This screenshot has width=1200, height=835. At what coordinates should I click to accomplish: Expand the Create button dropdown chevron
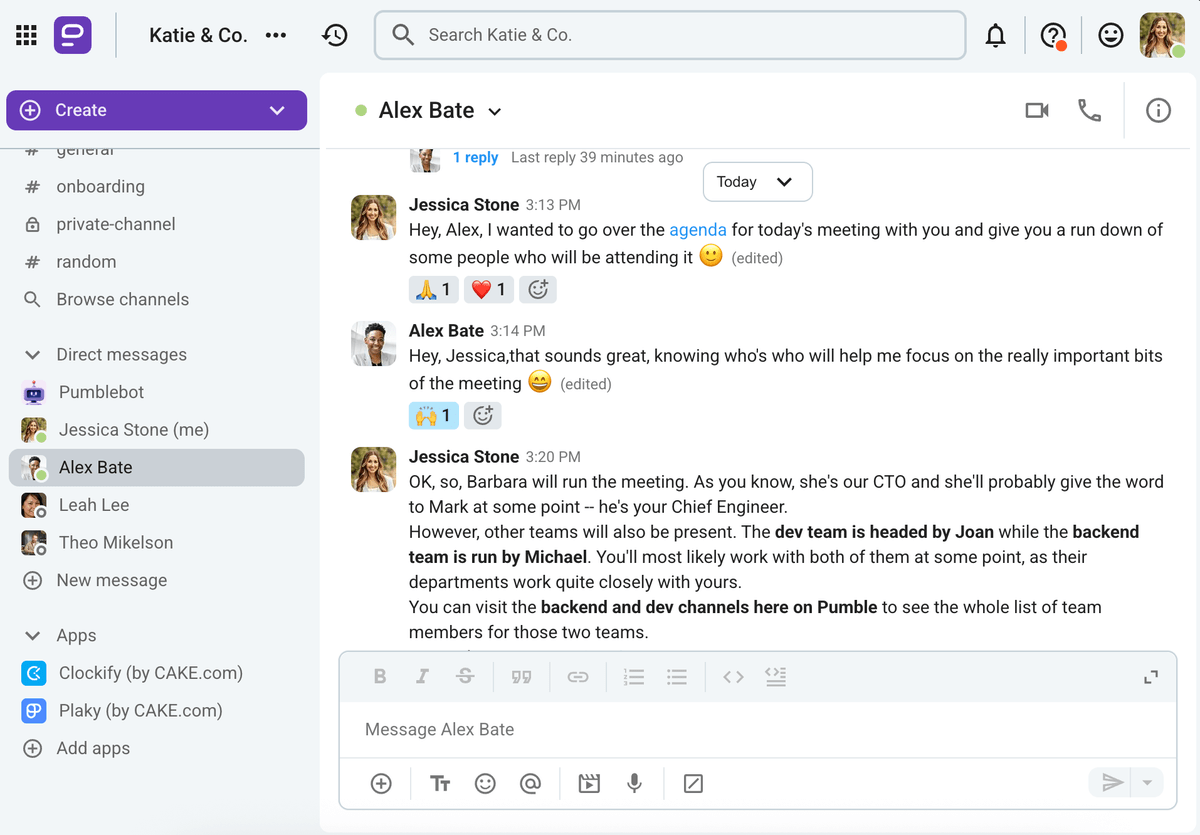[277, 110]
